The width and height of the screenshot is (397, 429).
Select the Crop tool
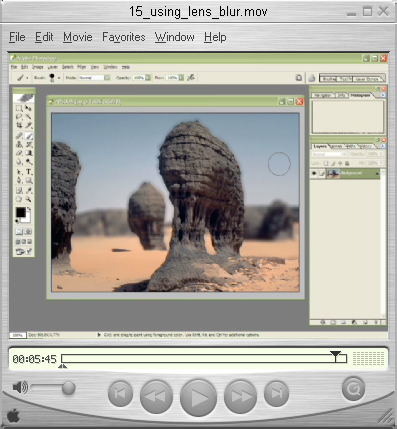click(x=19, y=125)
